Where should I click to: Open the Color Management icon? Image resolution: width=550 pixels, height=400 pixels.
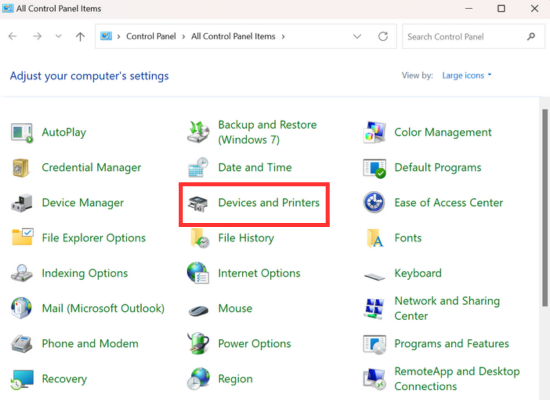pyautogui.click(x=374, y=132)
